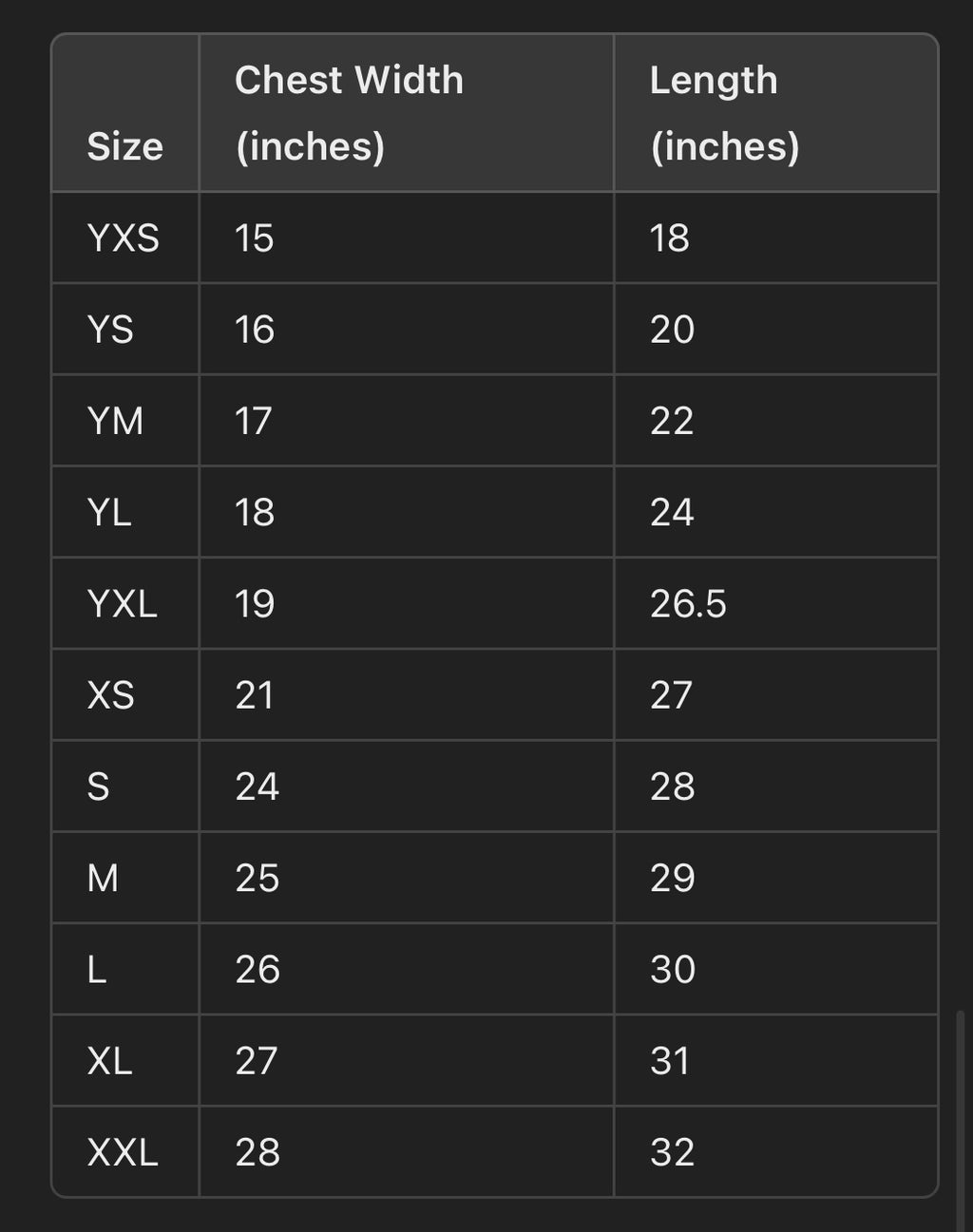Image resolution: width=973 pixels, height=1232 pixels.
Task: Click the YM size row label
Action: coord(115,421)
